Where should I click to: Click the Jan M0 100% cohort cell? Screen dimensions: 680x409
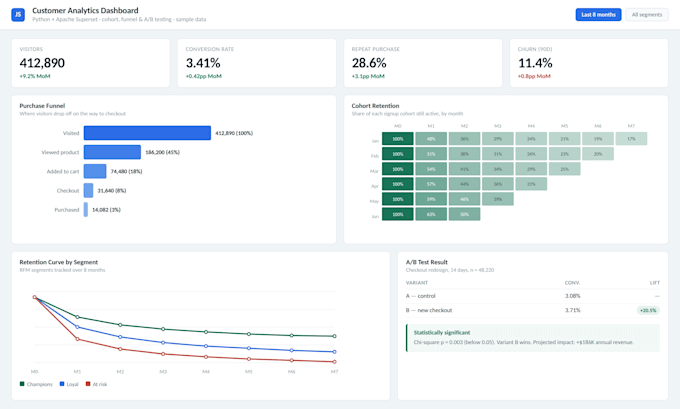(x=398, y=139)
